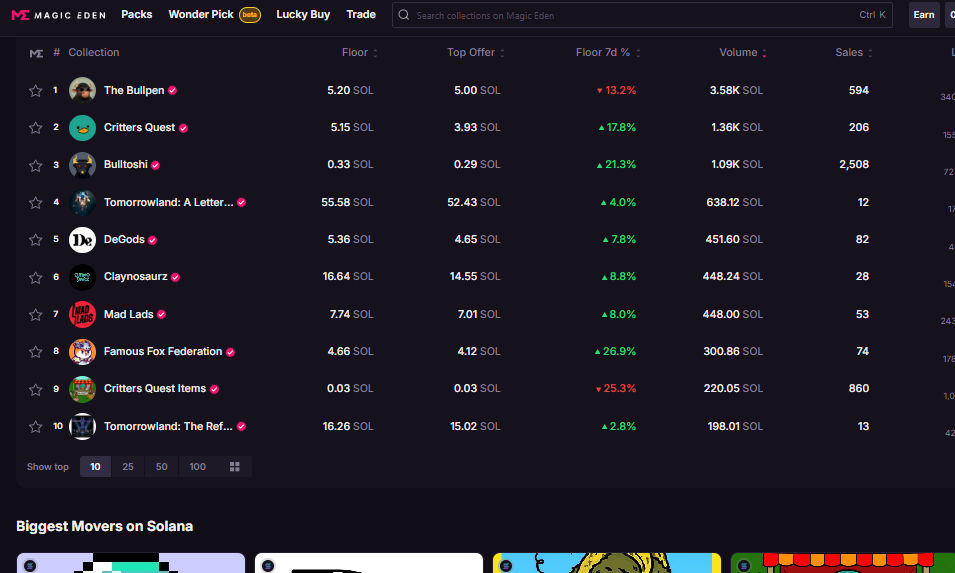The height and width of the screenshot is (573, 955).
Task: Show top 10 collections
Action: click(x=95, y=467)
